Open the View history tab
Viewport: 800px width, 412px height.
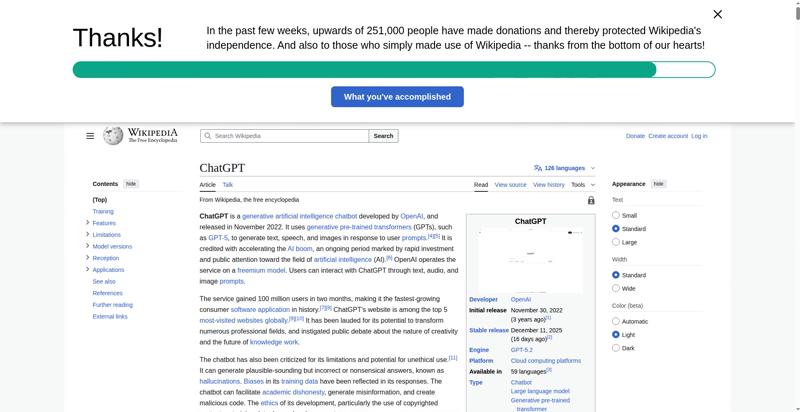tap(548, 185)
